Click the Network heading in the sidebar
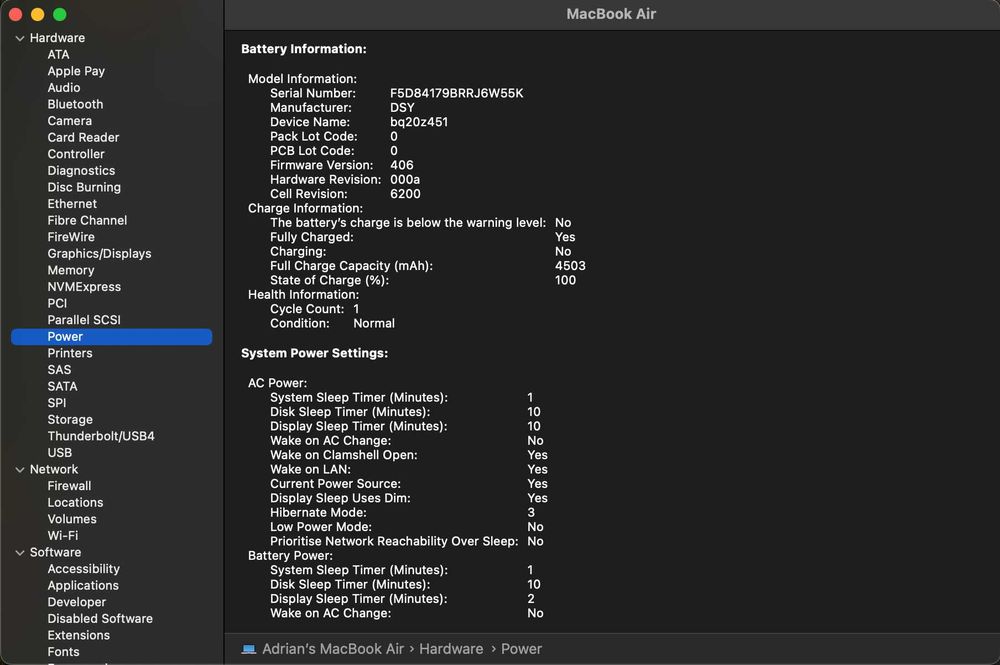The height and width of the screenshot is (665, 1000). [54, 469]
